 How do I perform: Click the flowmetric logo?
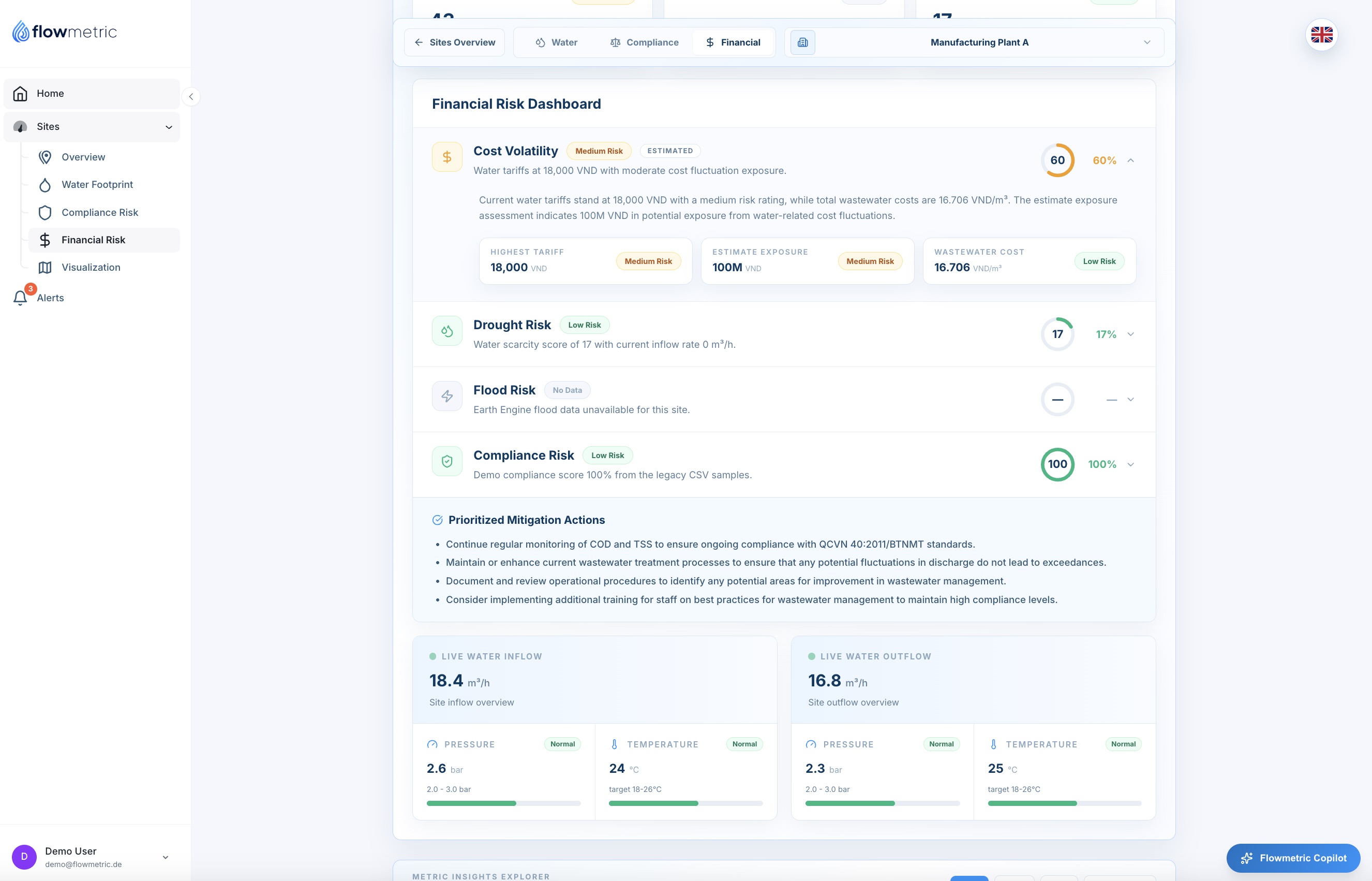(65, 32)
